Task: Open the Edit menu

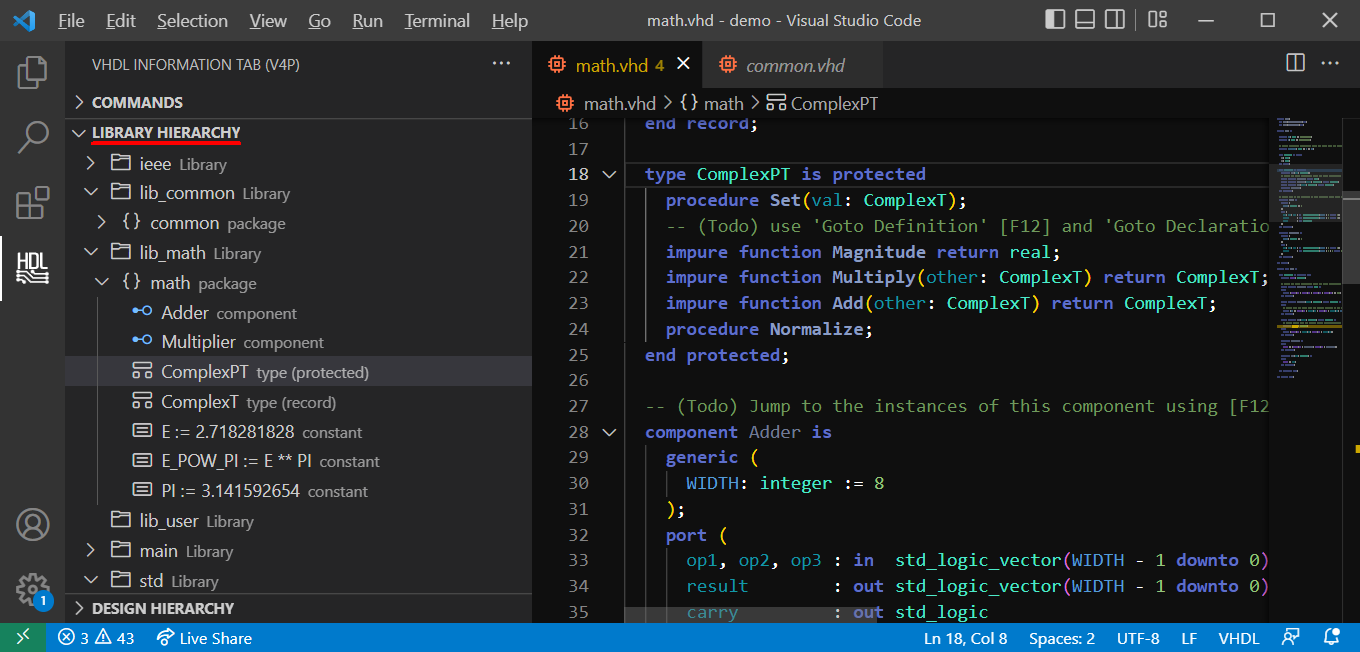Action: tap(120, 20)
